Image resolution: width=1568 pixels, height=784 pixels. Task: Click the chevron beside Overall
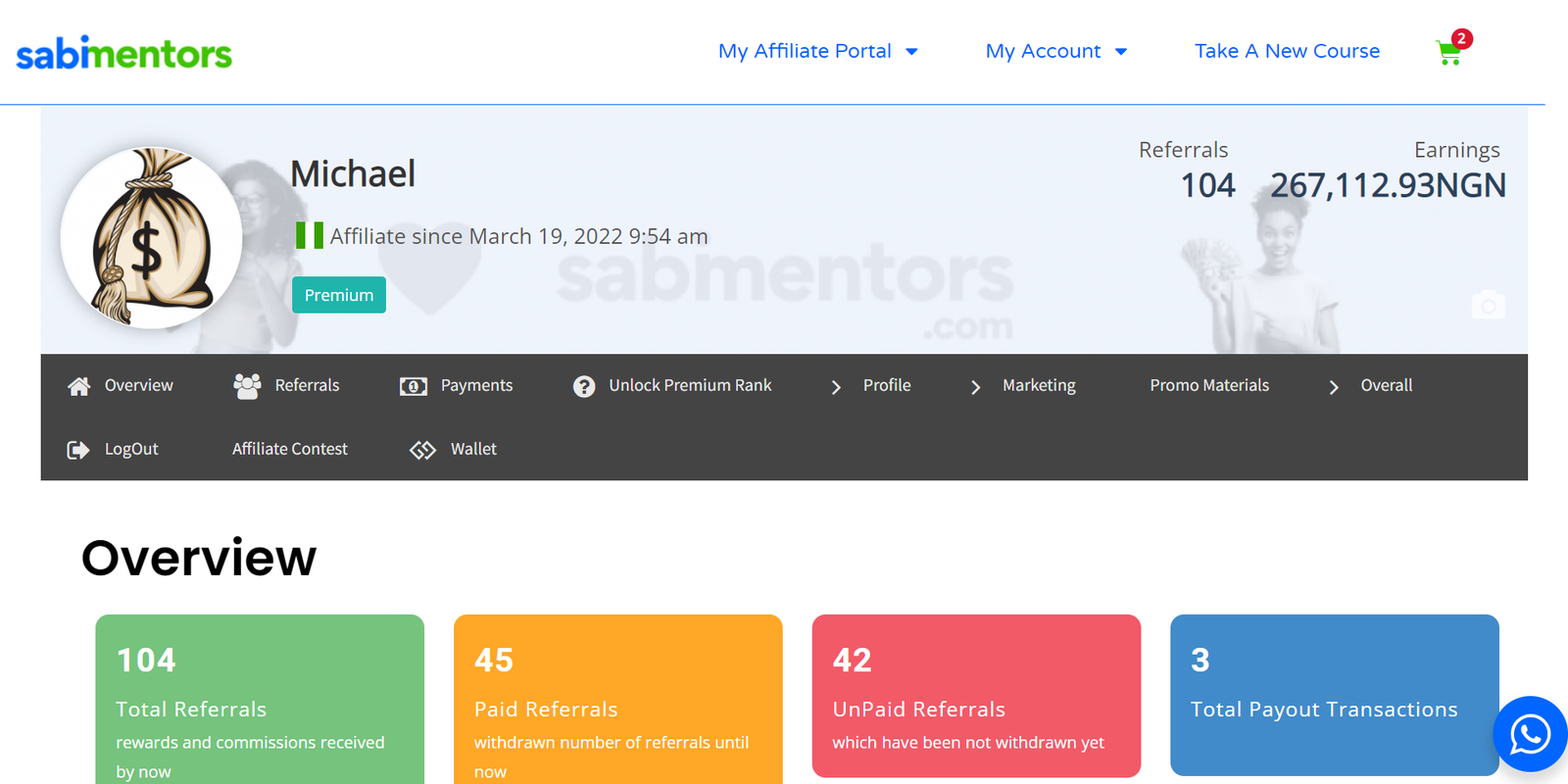point(1334,387)
